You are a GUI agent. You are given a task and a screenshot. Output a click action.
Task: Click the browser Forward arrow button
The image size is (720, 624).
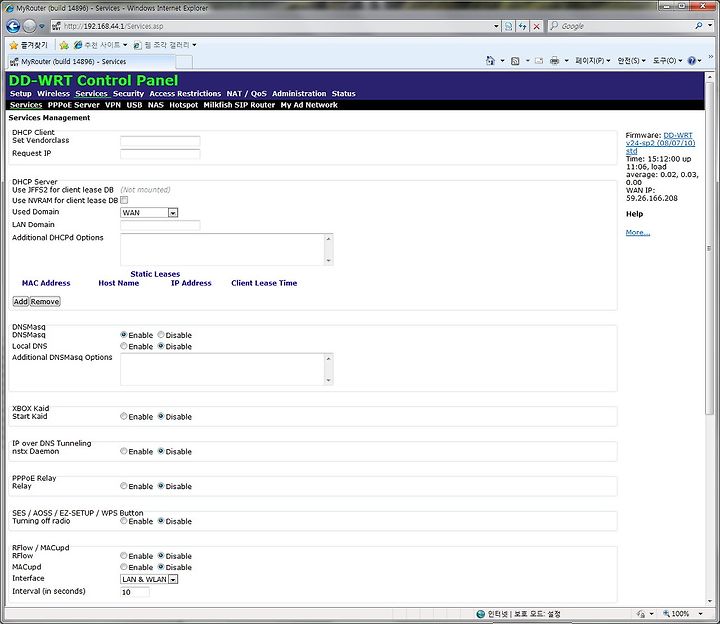pos(29,26)
